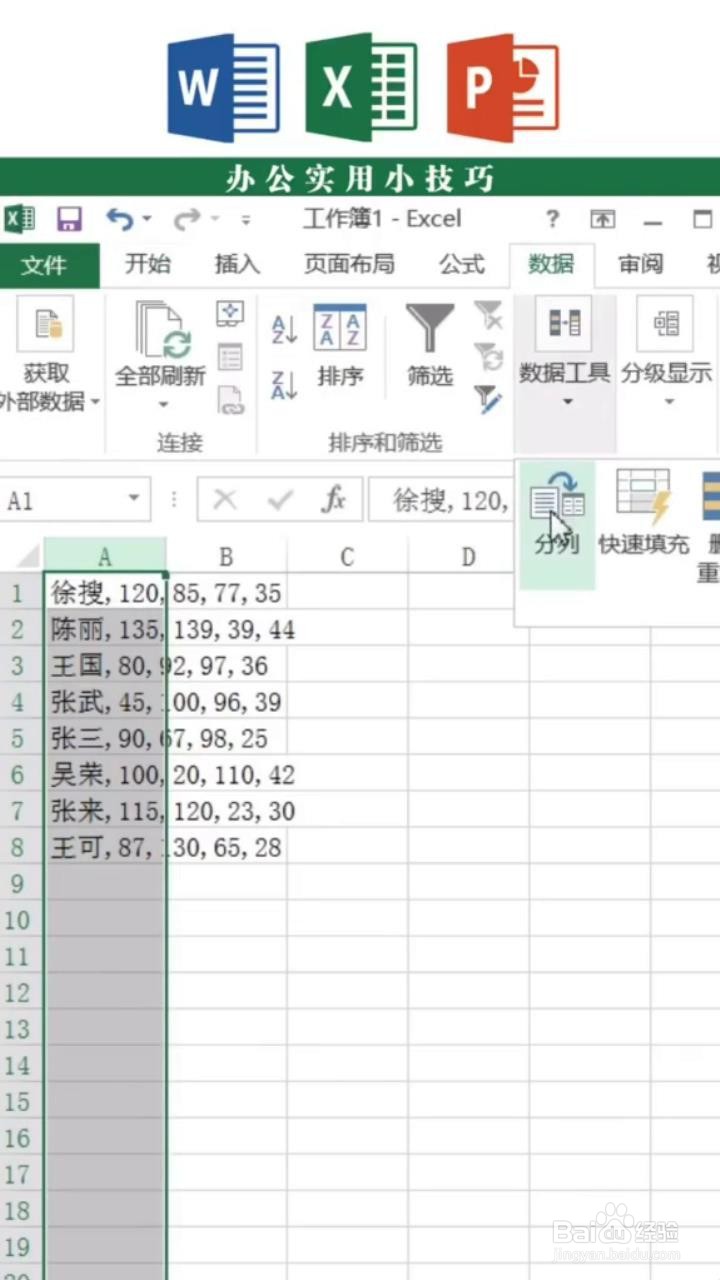The width and height of the screenshot is (720, 1280).
Task: Click the Edit Links icon in 连接 group
Action: (231, 400)
